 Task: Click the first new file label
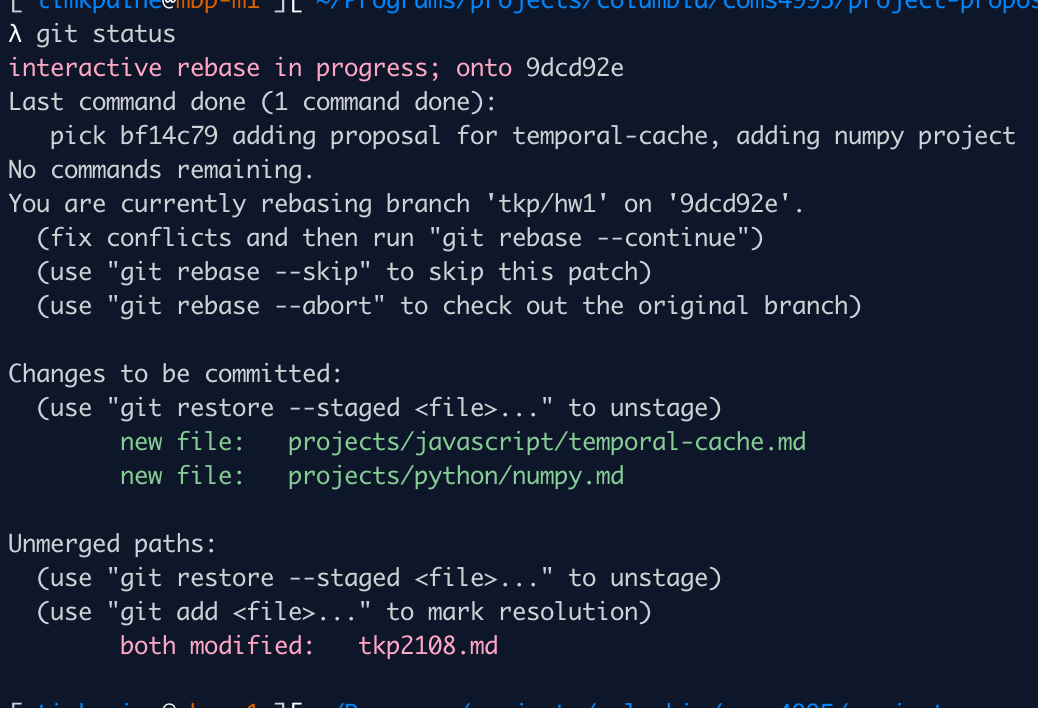182,442
